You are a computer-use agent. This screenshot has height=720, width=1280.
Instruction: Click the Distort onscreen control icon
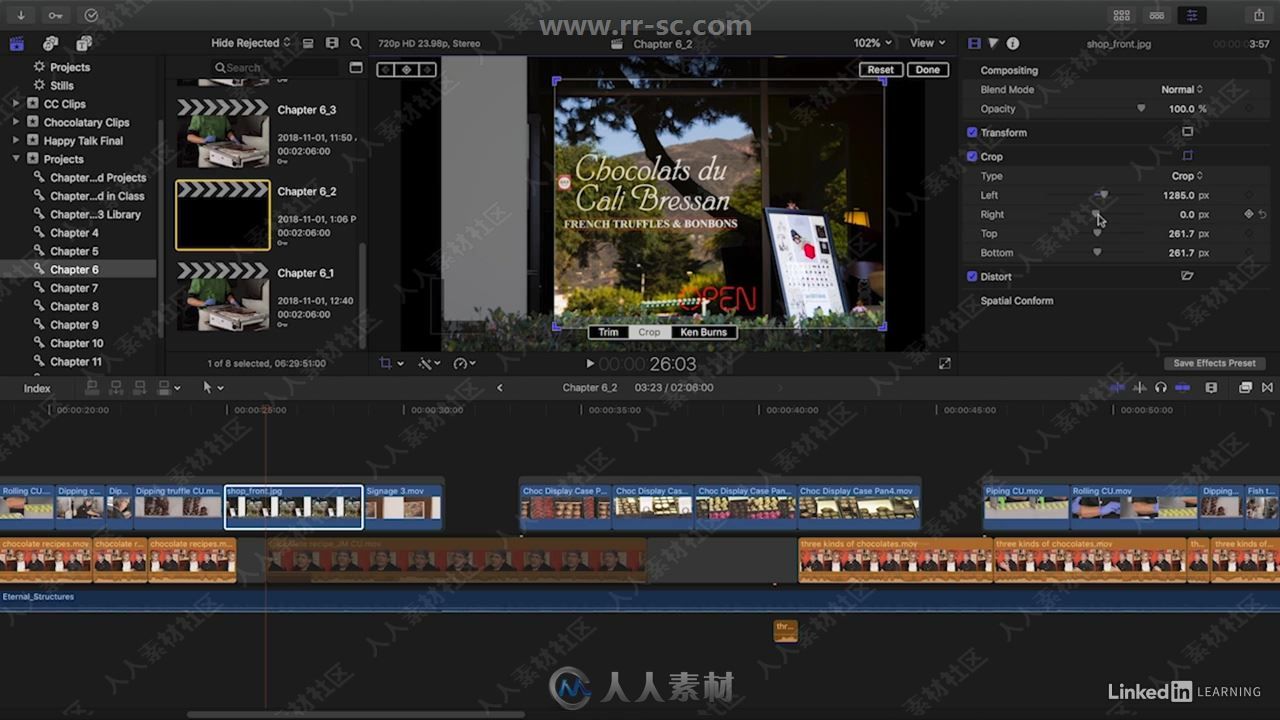pos(1188,276)
